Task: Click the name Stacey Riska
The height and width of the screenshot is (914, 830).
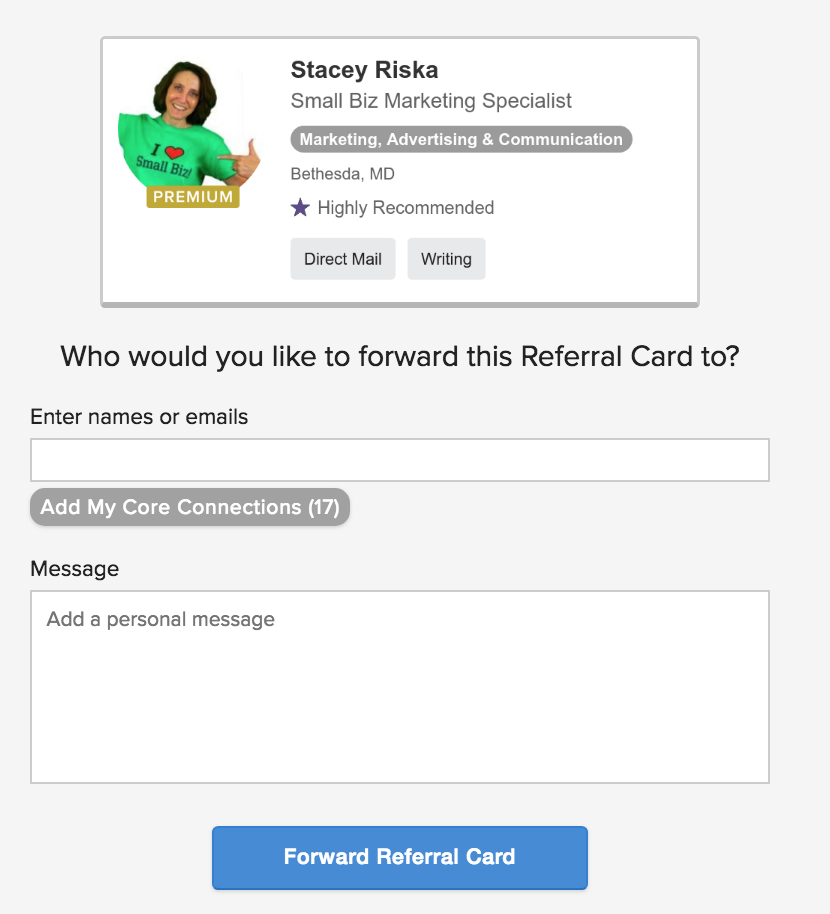Action: point(364,70)
